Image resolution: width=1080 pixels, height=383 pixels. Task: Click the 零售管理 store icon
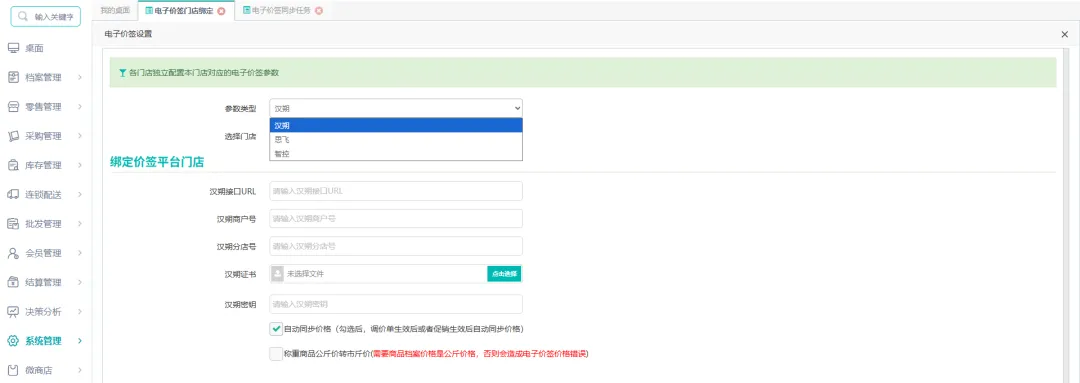click(x=12, y=107)
